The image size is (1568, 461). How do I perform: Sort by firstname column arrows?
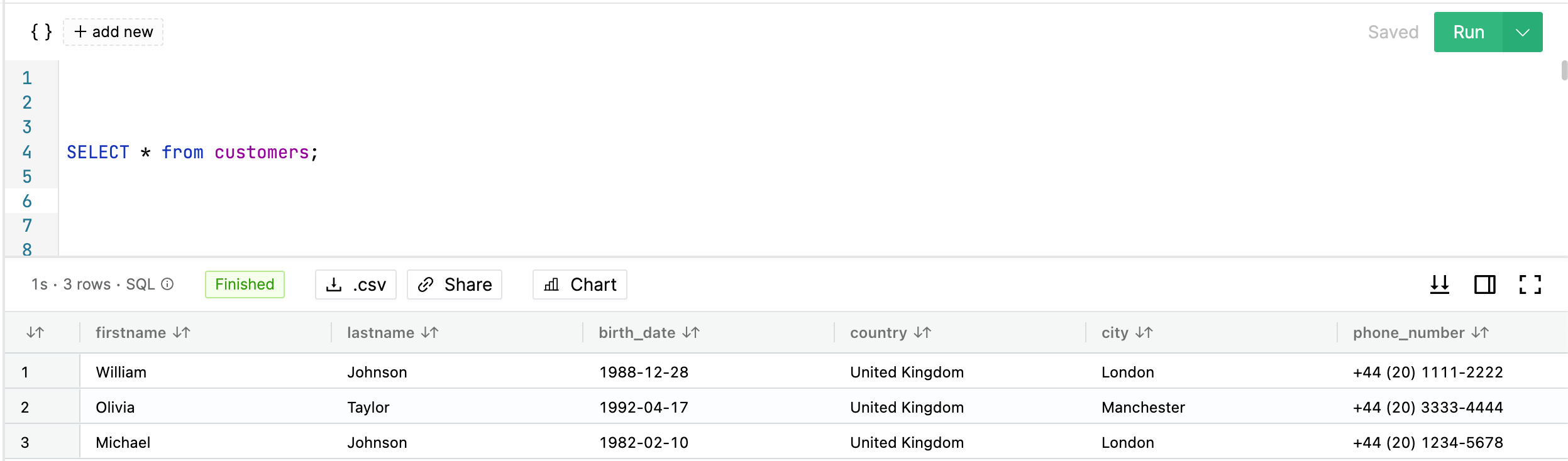tap(182, 332)
